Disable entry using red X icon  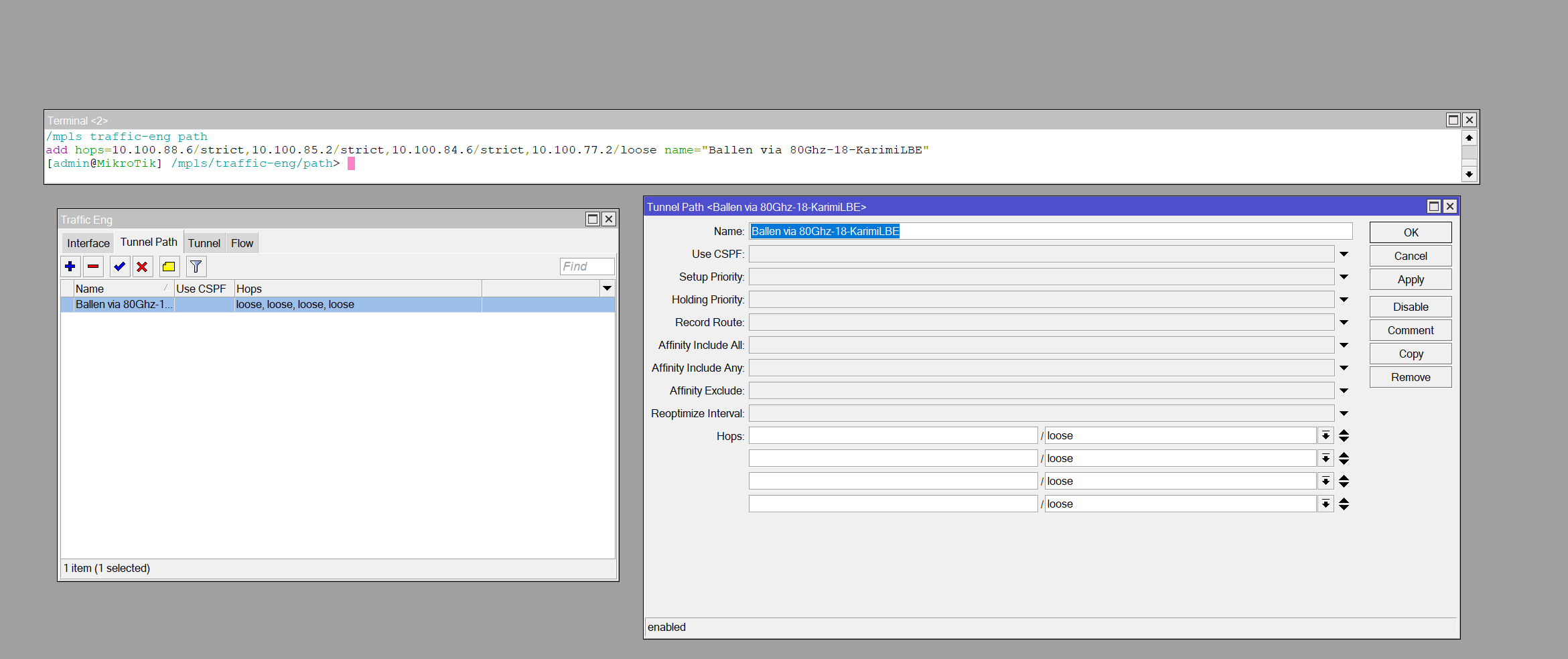tap(142, 267)
